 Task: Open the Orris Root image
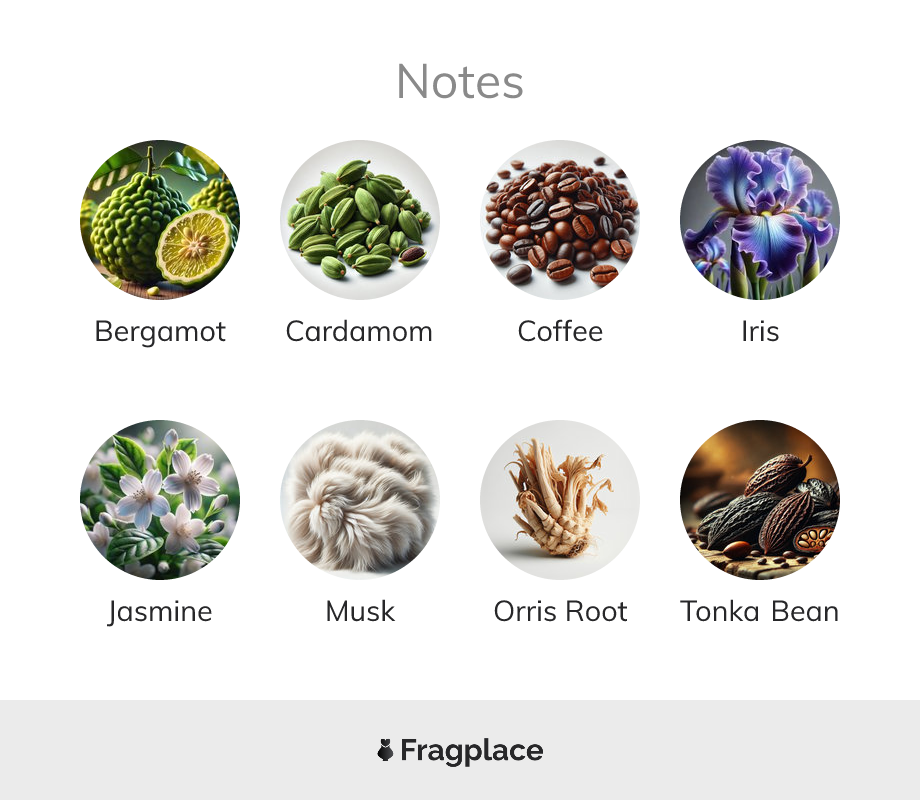click(560, 499)
